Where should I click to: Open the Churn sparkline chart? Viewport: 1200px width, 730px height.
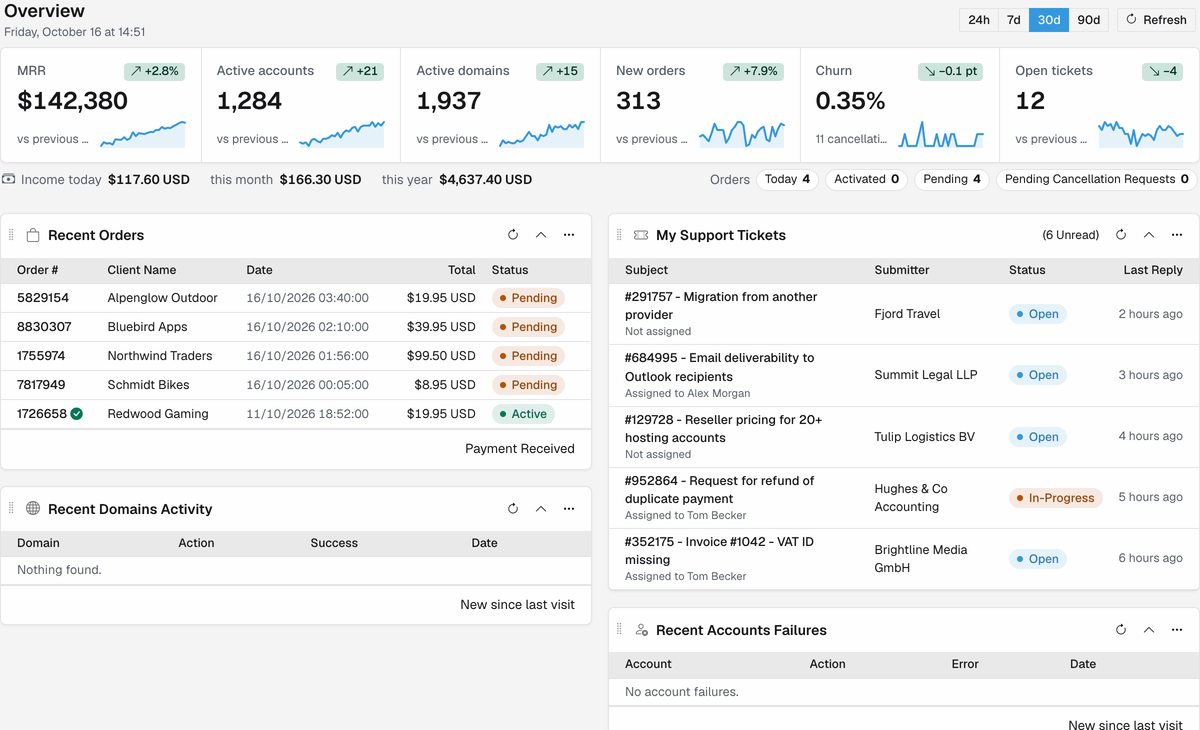pyautogui.click(x=941, y=134)
